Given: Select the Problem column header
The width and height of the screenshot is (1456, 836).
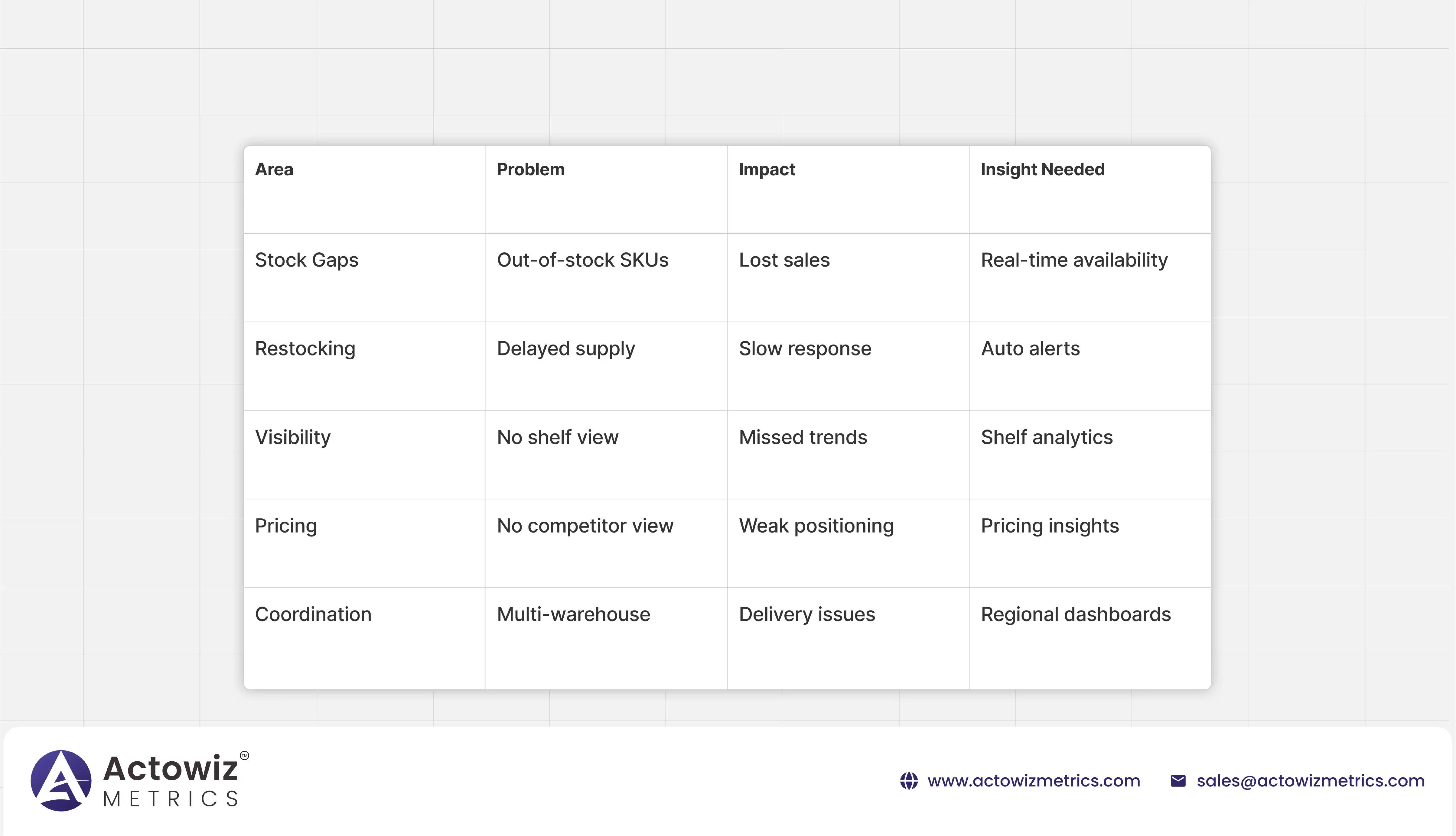Looking at the screenshot, I should coord(530,169).
